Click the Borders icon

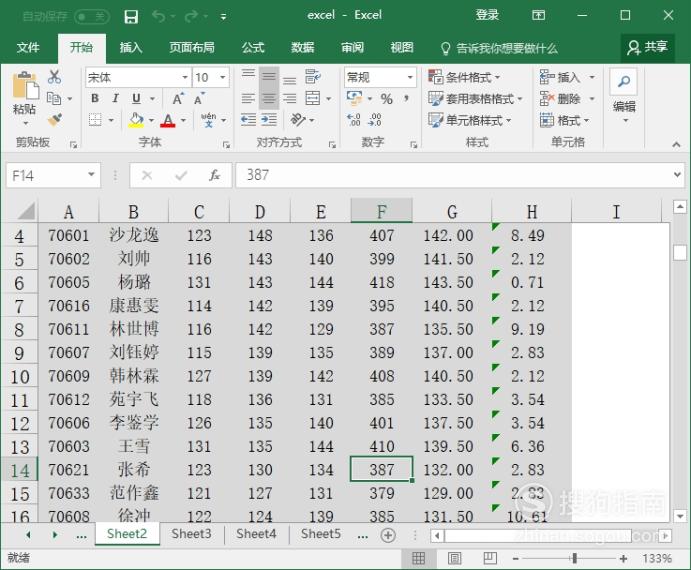[x=95, y=120]
